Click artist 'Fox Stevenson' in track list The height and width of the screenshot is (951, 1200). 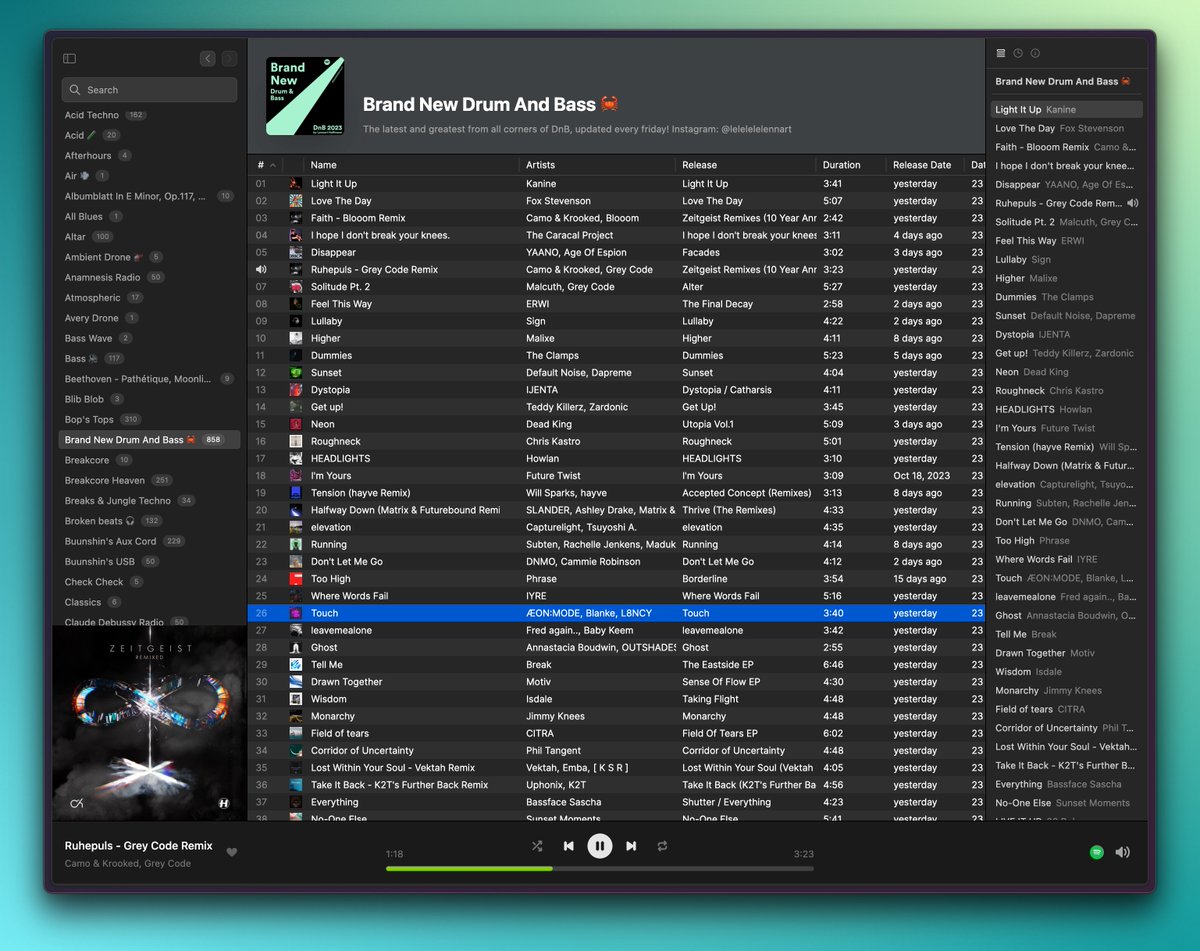pos(558,201)
